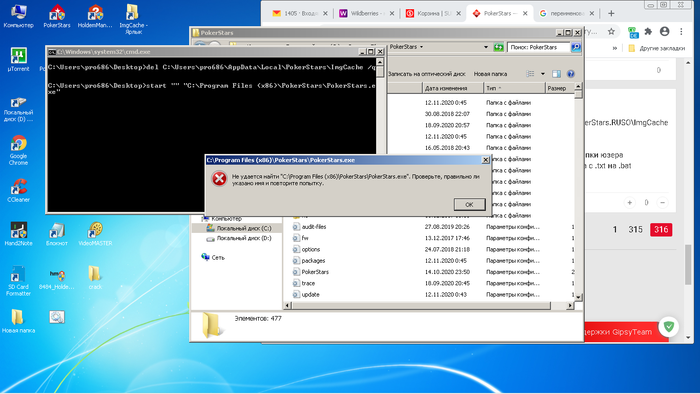Open the Другие закладки bookmarks folder

click(x=656, y=48)
